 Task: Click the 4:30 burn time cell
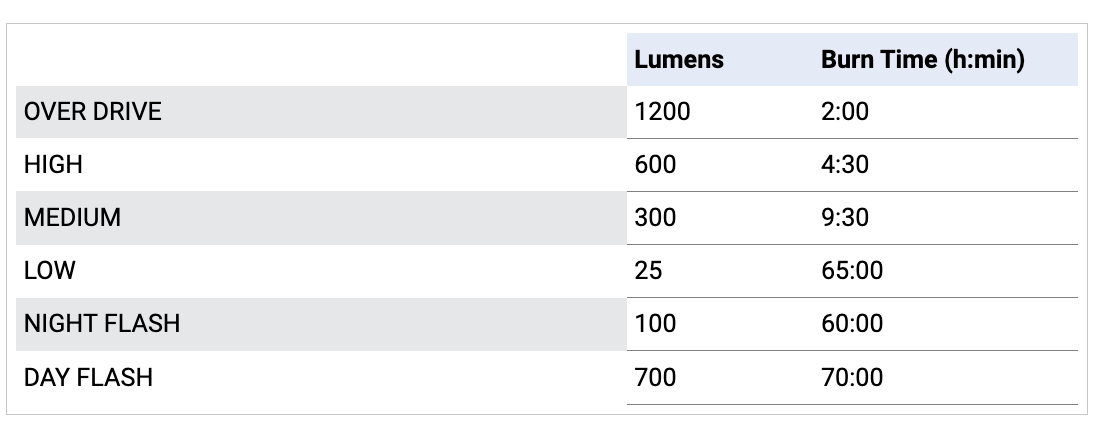coord(845,165)
